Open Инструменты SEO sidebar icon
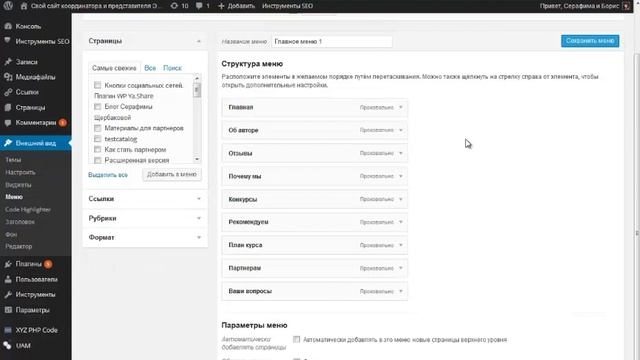640x360 pixels. click(8, 41)
